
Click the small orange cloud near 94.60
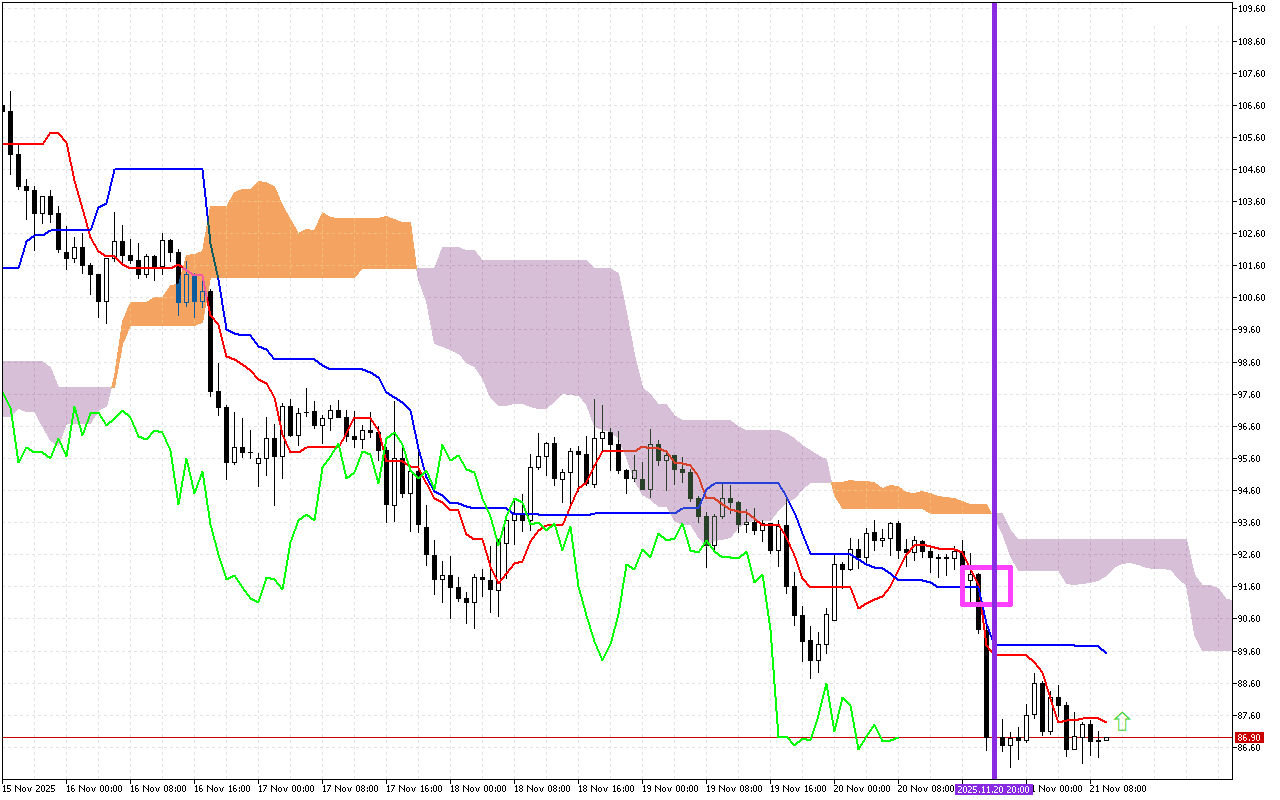coord(900,497)
